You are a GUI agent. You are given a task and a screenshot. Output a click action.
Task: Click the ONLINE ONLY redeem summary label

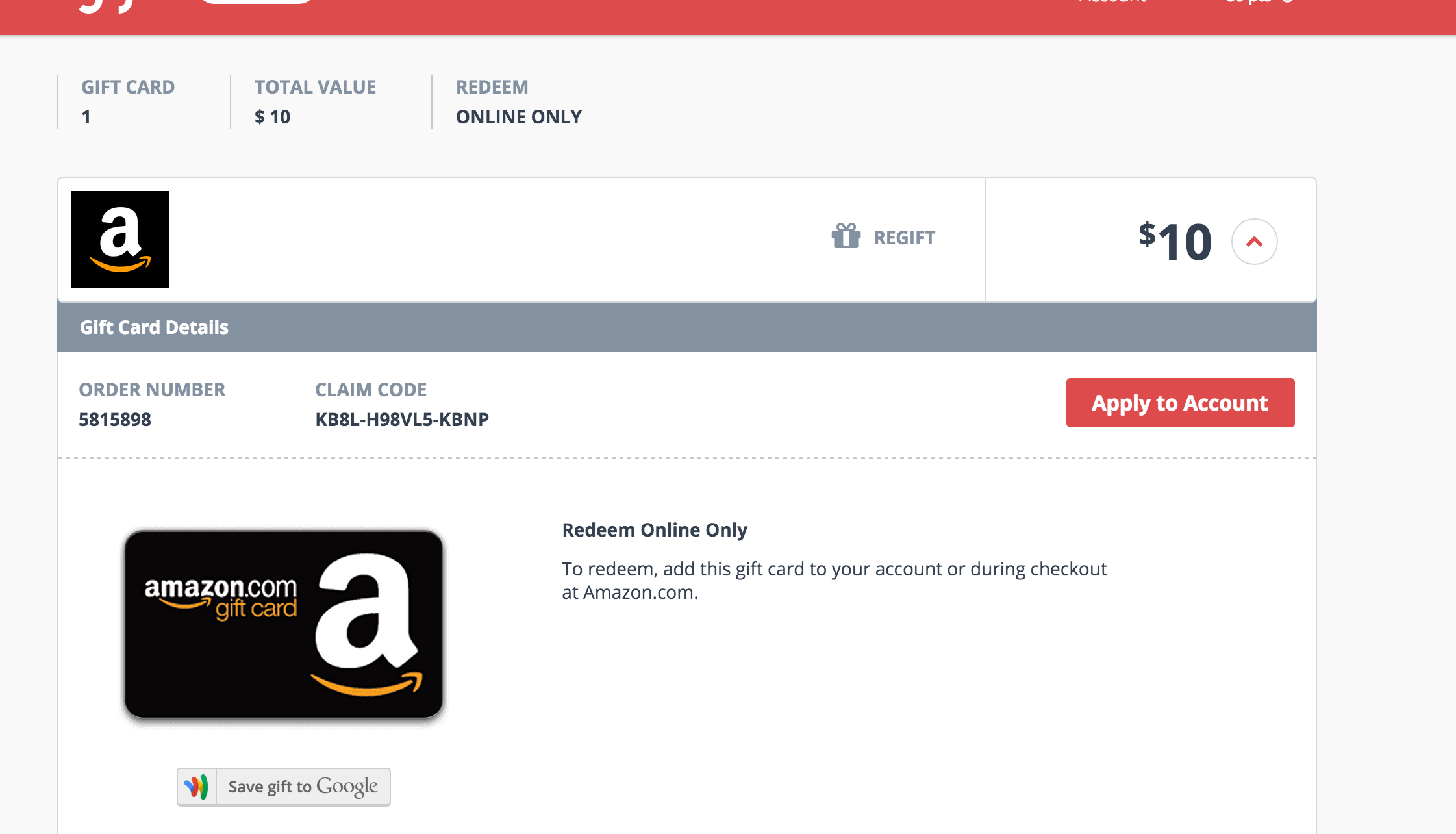tap(518, 117)
